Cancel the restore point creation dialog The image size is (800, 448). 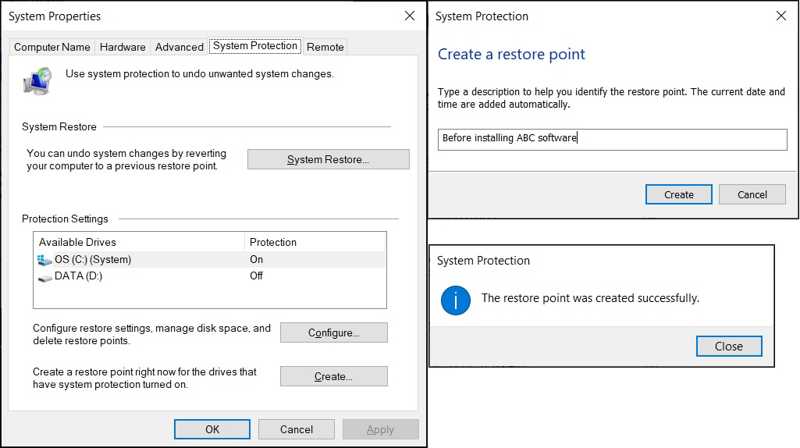(x=752, y=195)
